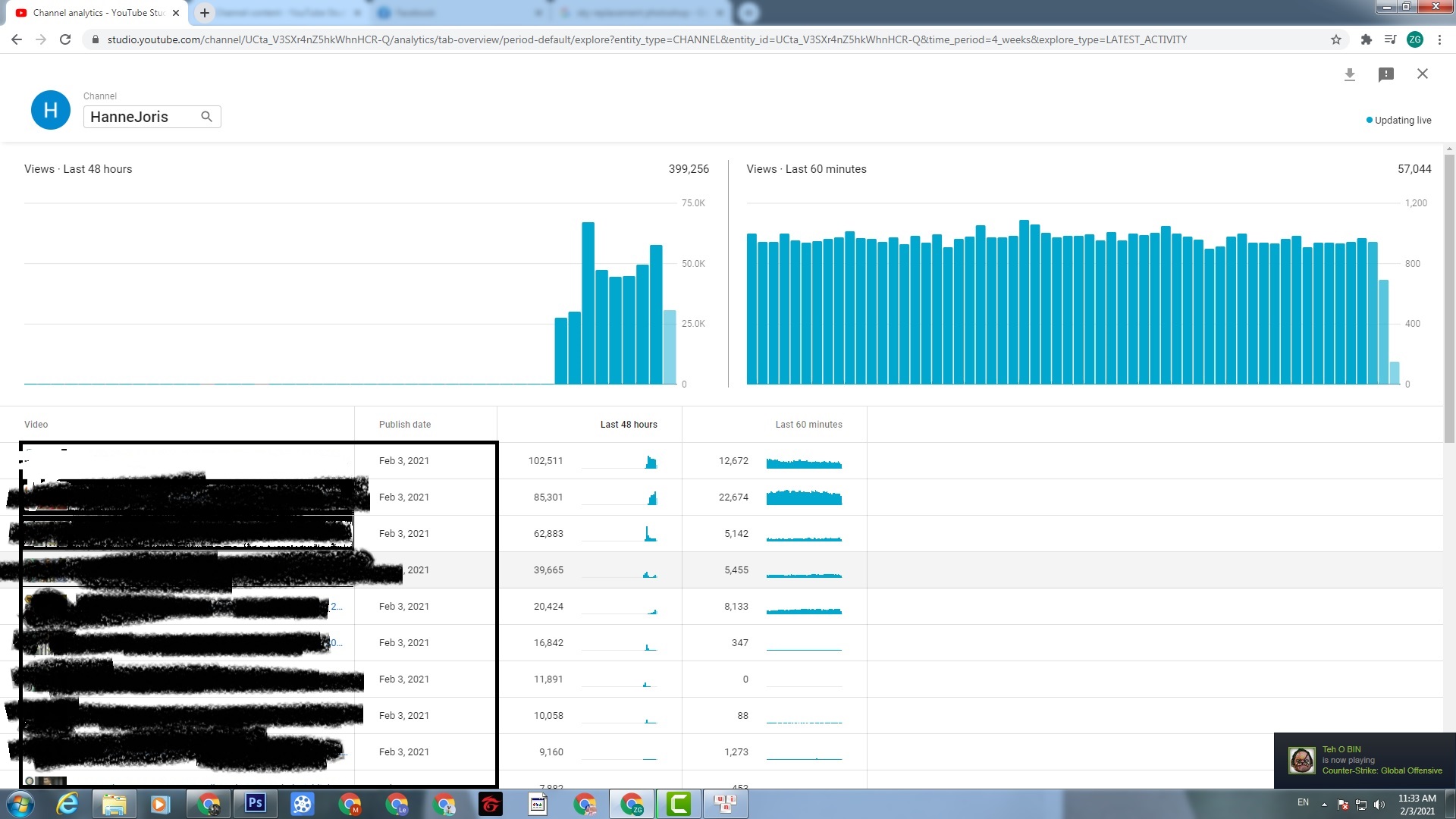Close the analytics explore view
This screenshot has height=819, width=1456.
[1422, 74]
